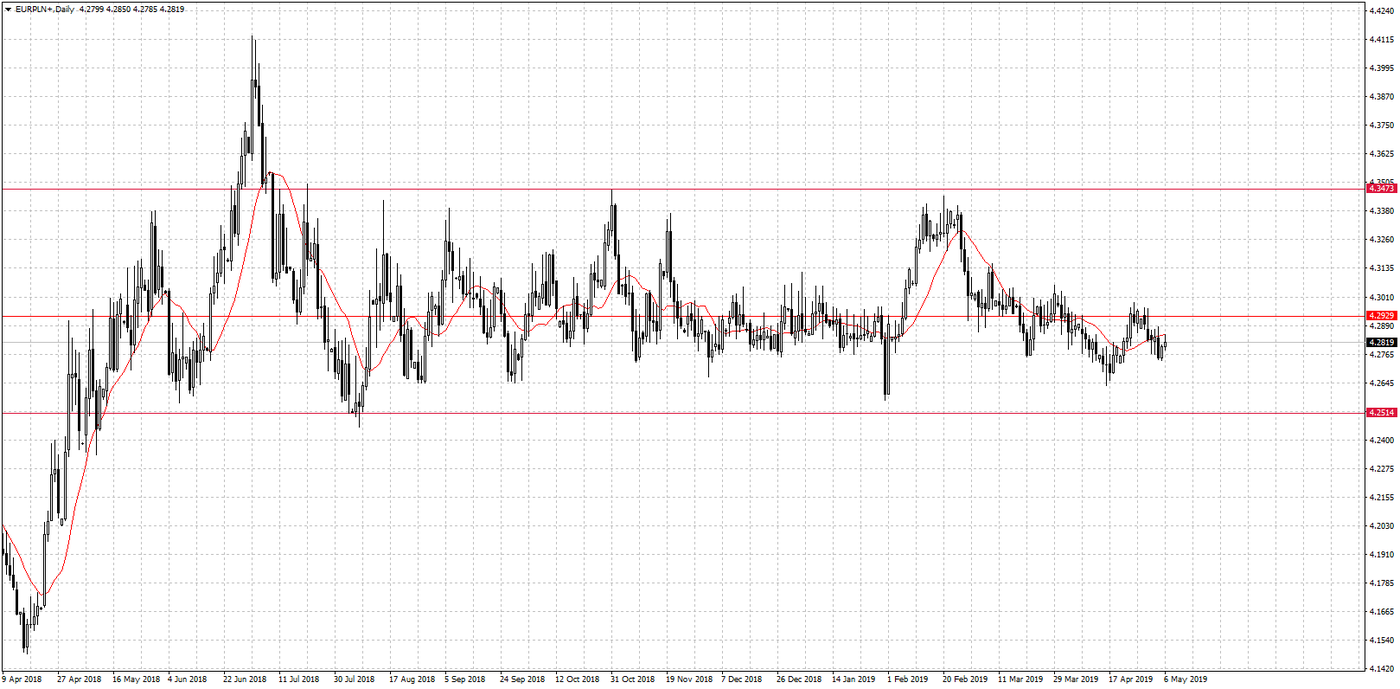Click the 4.2030 price axis label
This screenshot has width=1400, height=689.
1381,526
